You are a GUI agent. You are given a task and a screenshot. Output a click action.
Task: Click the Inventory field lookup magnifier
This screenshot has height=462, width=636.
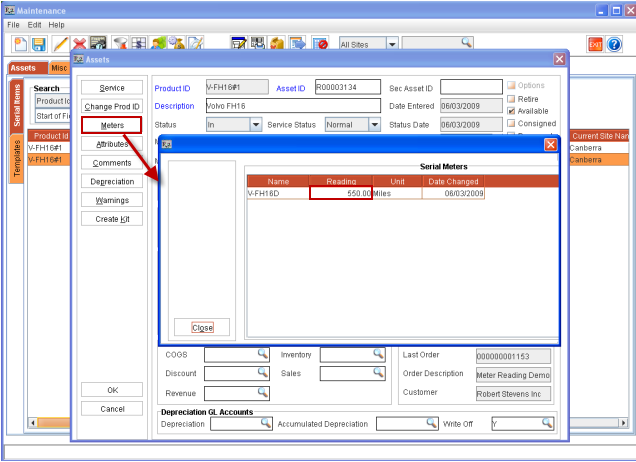[378, 354]
